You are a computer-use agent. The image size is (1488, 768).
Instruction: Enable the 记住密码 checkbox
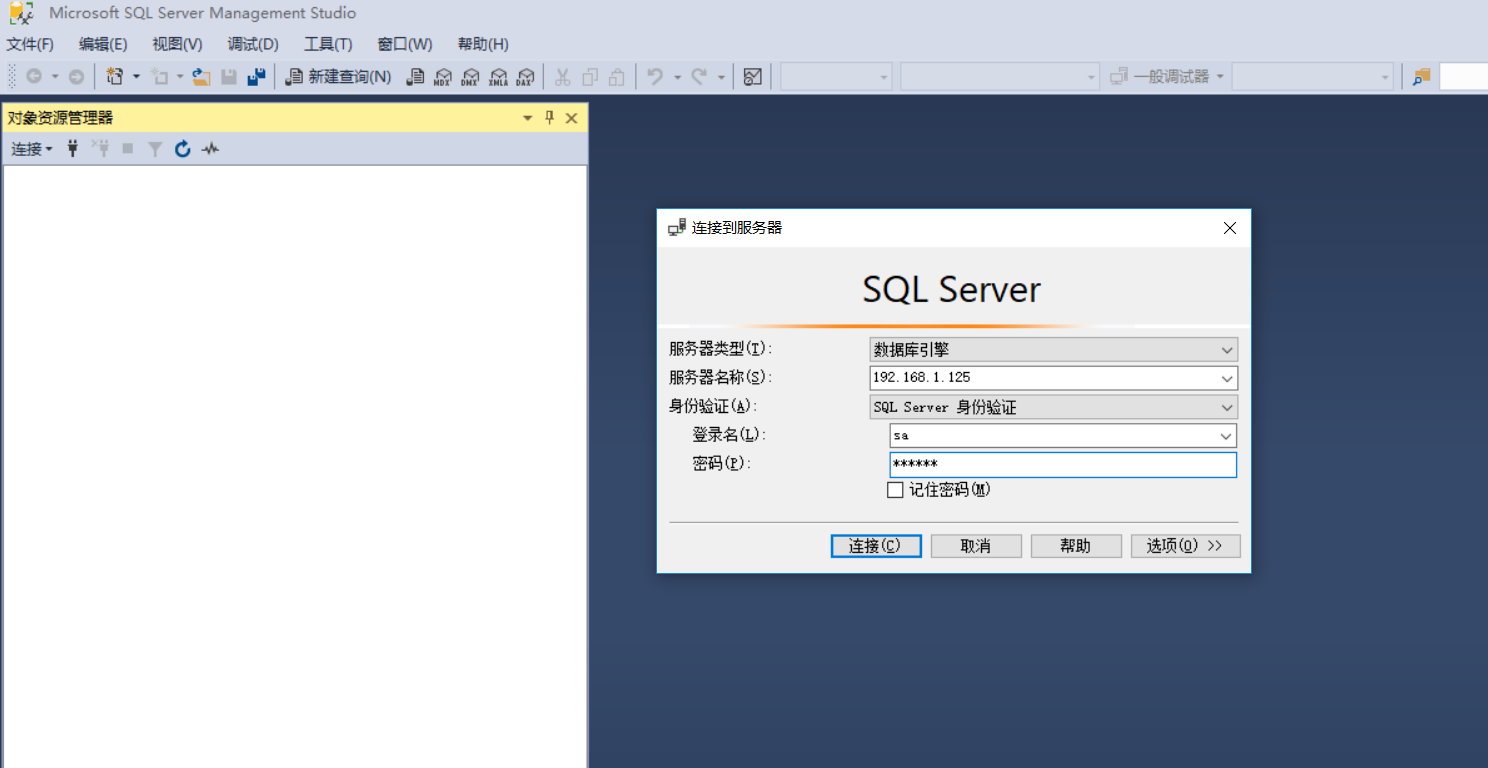coord(895,489)
